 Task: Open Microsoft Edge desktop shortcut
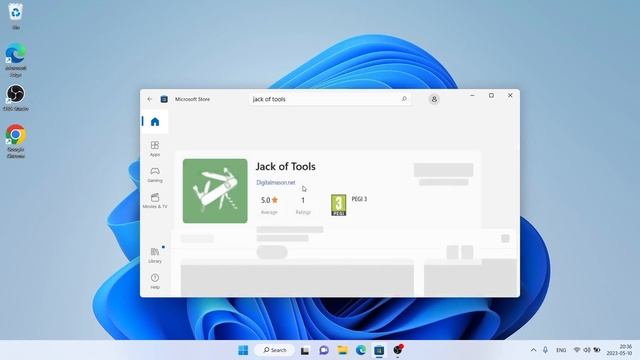[x=16, y=60]
